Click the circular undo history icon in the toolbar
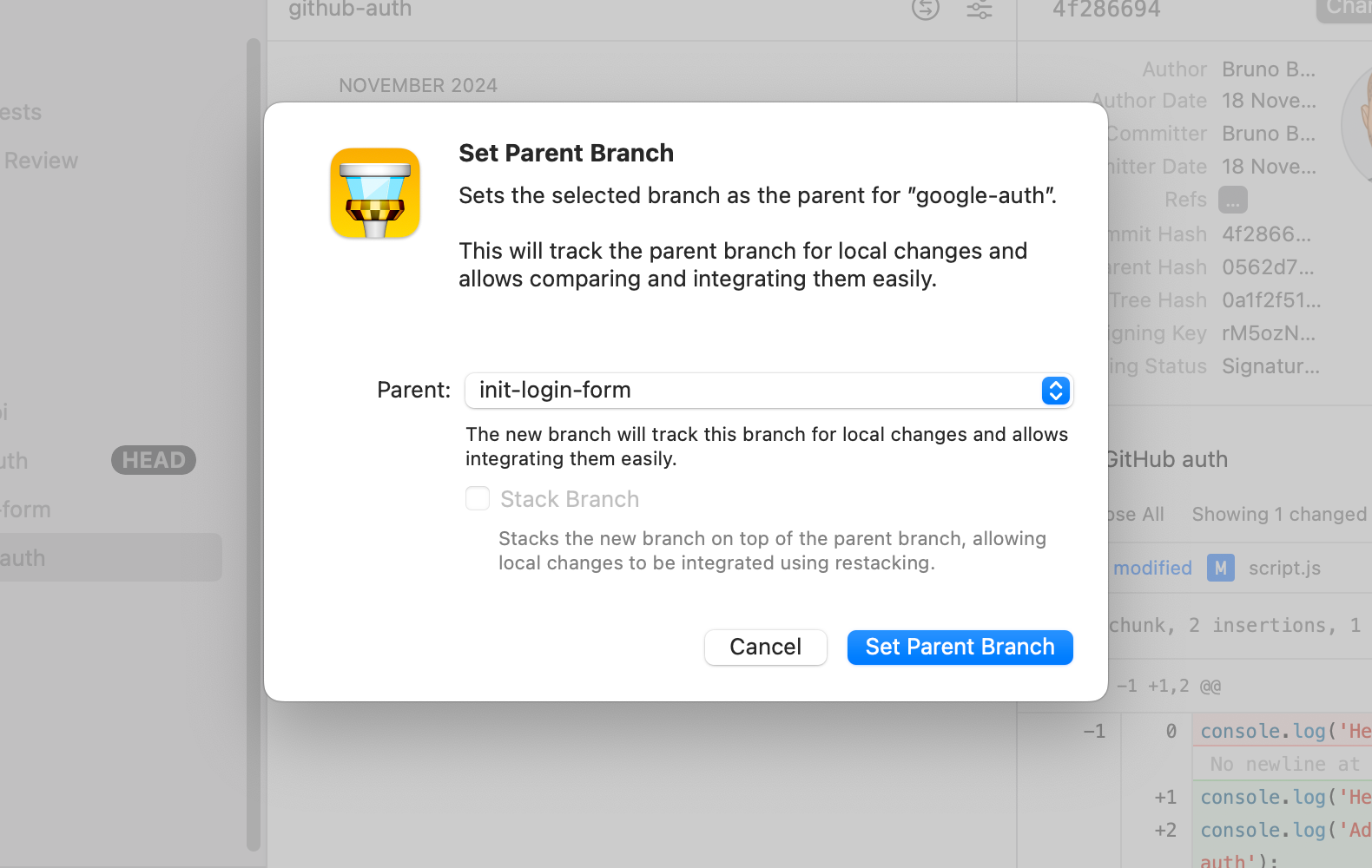1372x868 pixels. (925, 10)
